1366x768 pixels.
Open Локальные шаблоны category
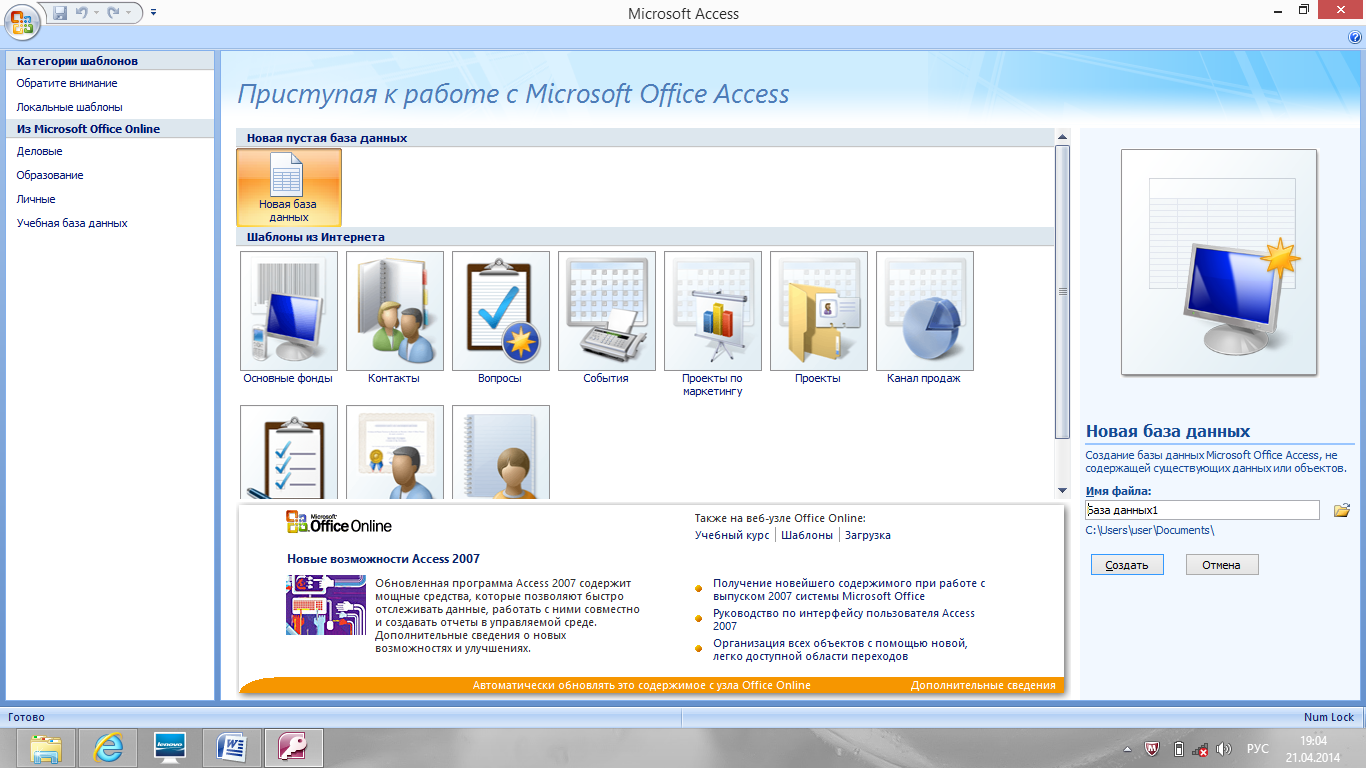[69, 107]
